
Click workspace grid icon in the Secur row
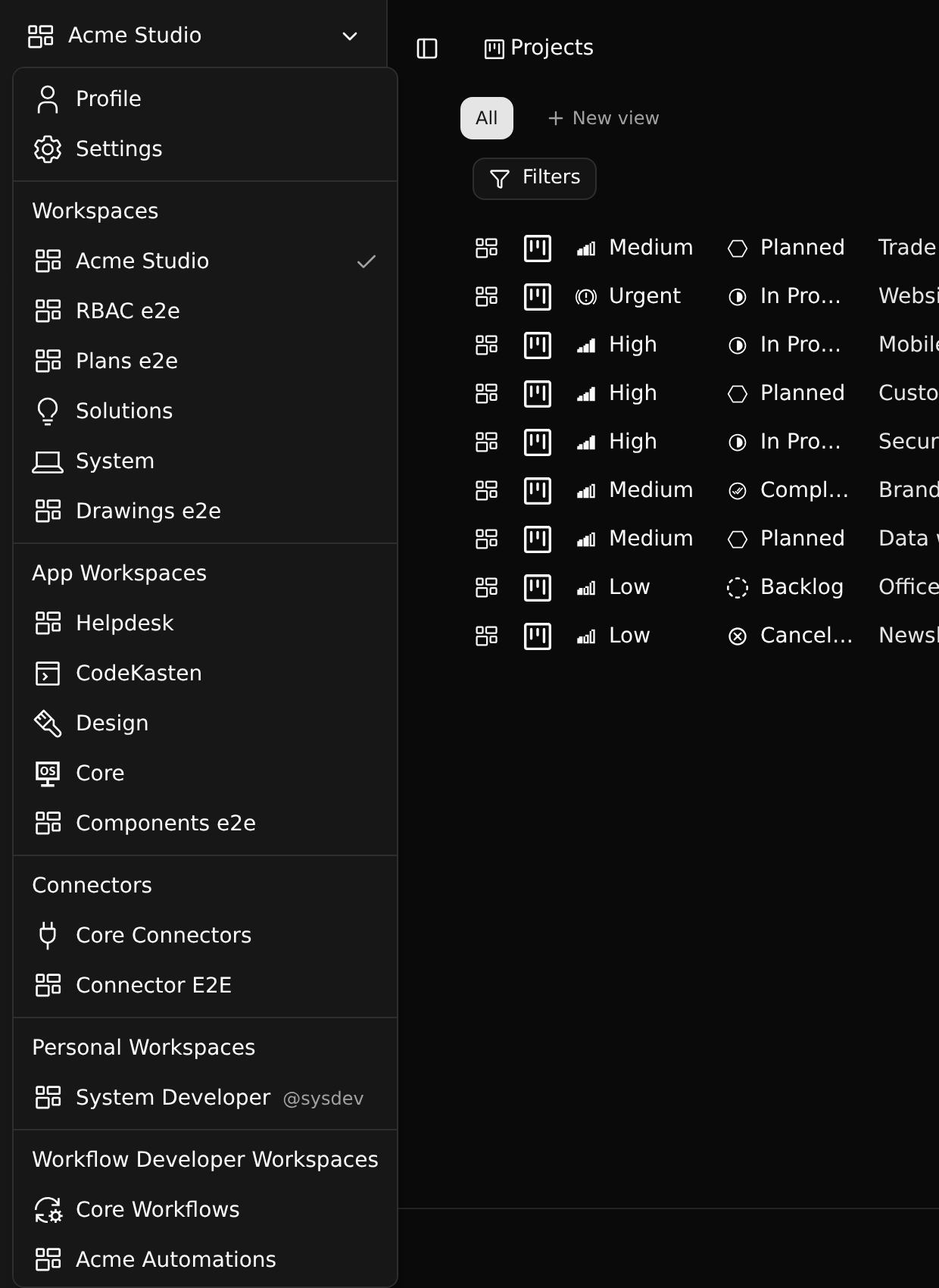[486, 442]
